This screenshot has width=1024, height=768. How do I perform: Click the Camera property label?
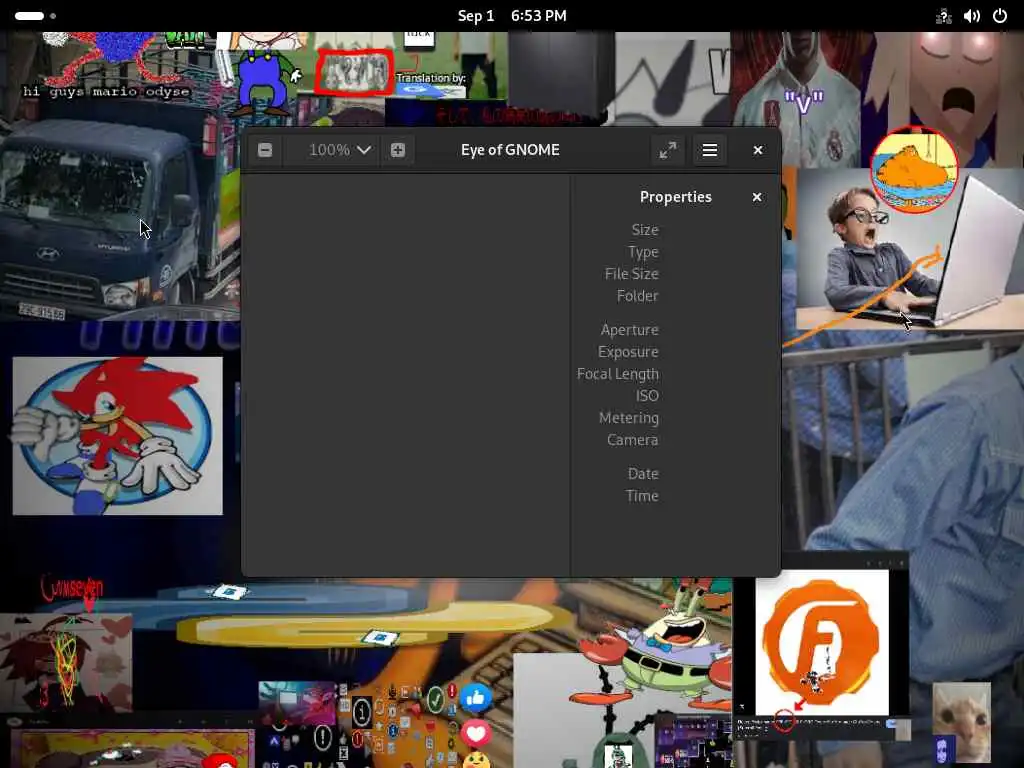pos(632,440)
